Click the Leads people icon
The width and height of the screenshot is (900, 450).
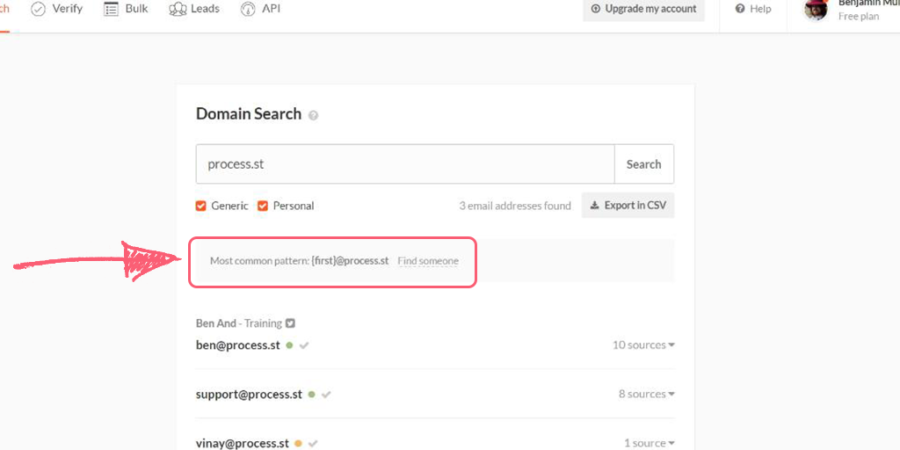177,9
